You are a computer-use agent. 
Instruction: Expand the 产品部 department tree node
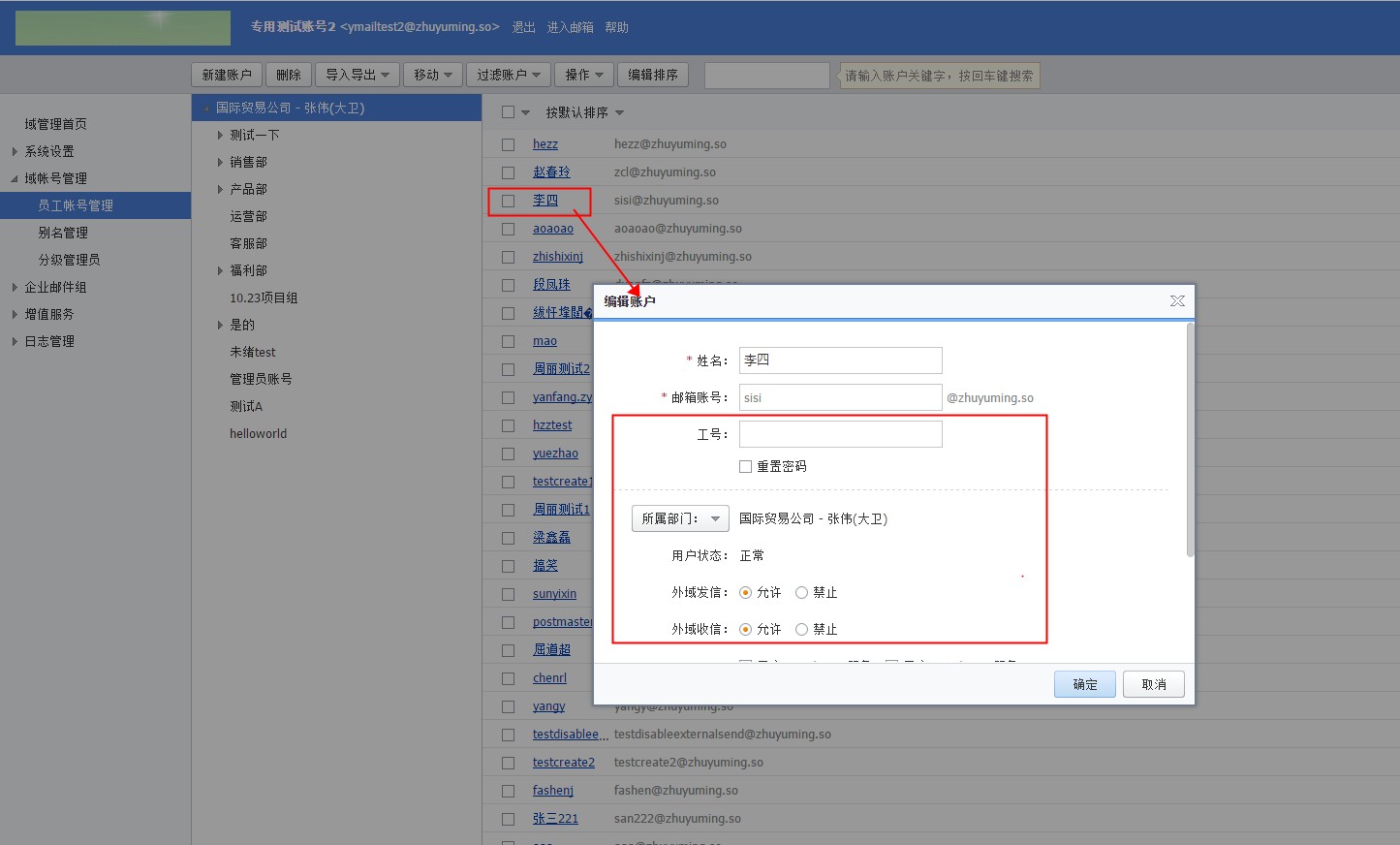point(220,190)
